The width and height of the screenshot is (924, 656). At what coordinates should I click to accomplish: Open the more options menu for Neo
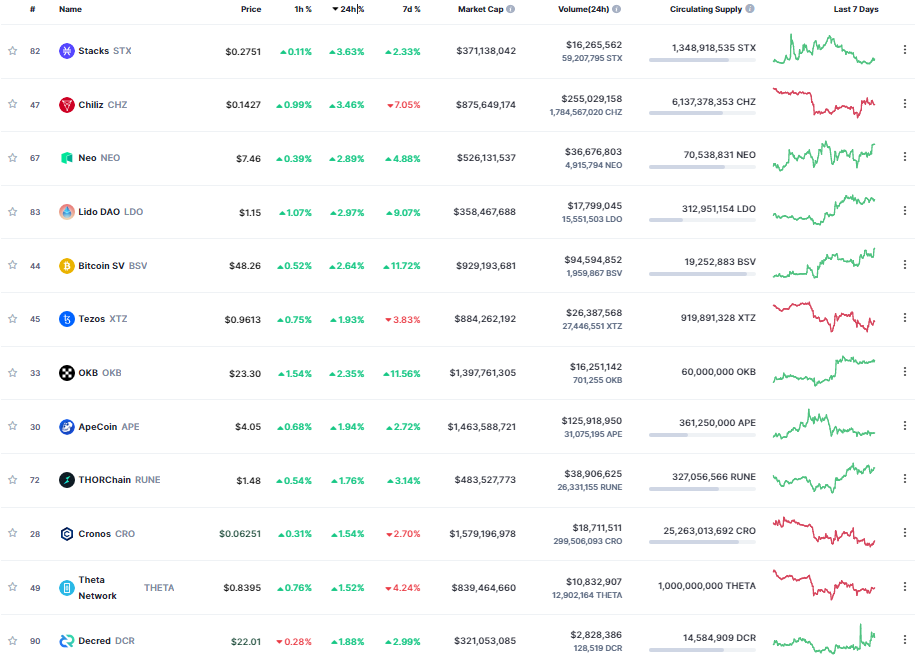pos(905,157)
